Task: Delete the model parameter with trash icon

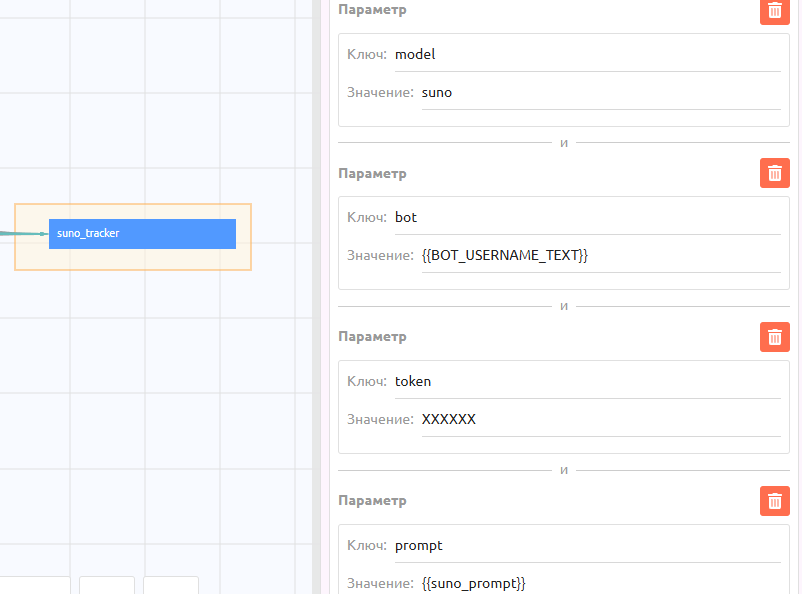Action: click(x=774, y=10)
